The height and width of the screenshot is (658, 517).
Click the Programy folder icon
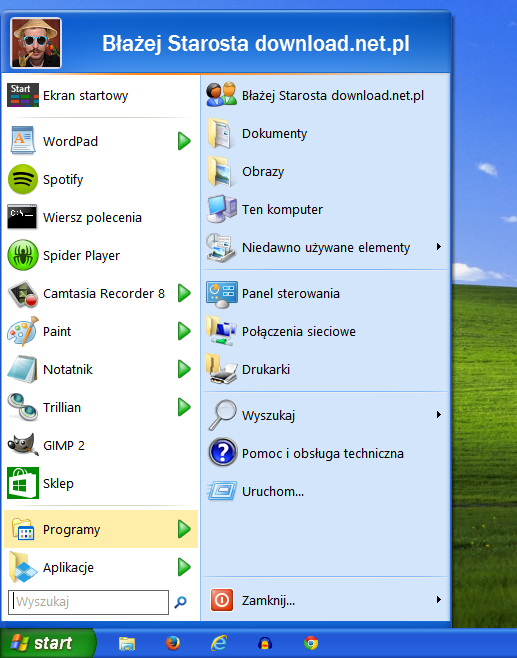[x=23, y=529]
